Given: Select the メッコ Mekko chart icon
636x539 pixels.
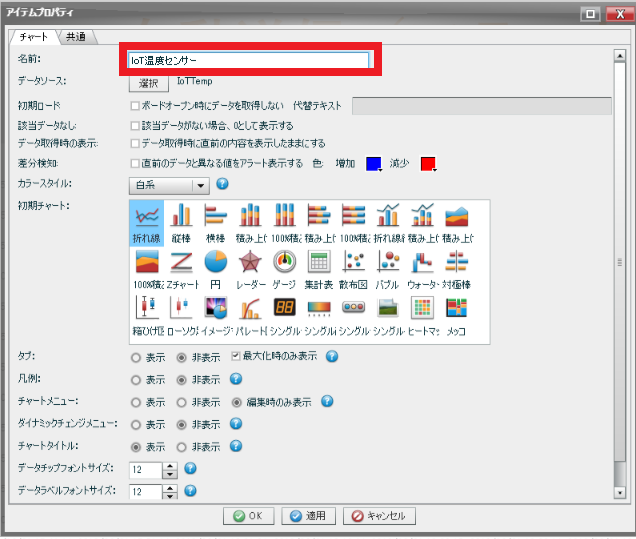Looking at the screenshot, I should coord(457,316).
